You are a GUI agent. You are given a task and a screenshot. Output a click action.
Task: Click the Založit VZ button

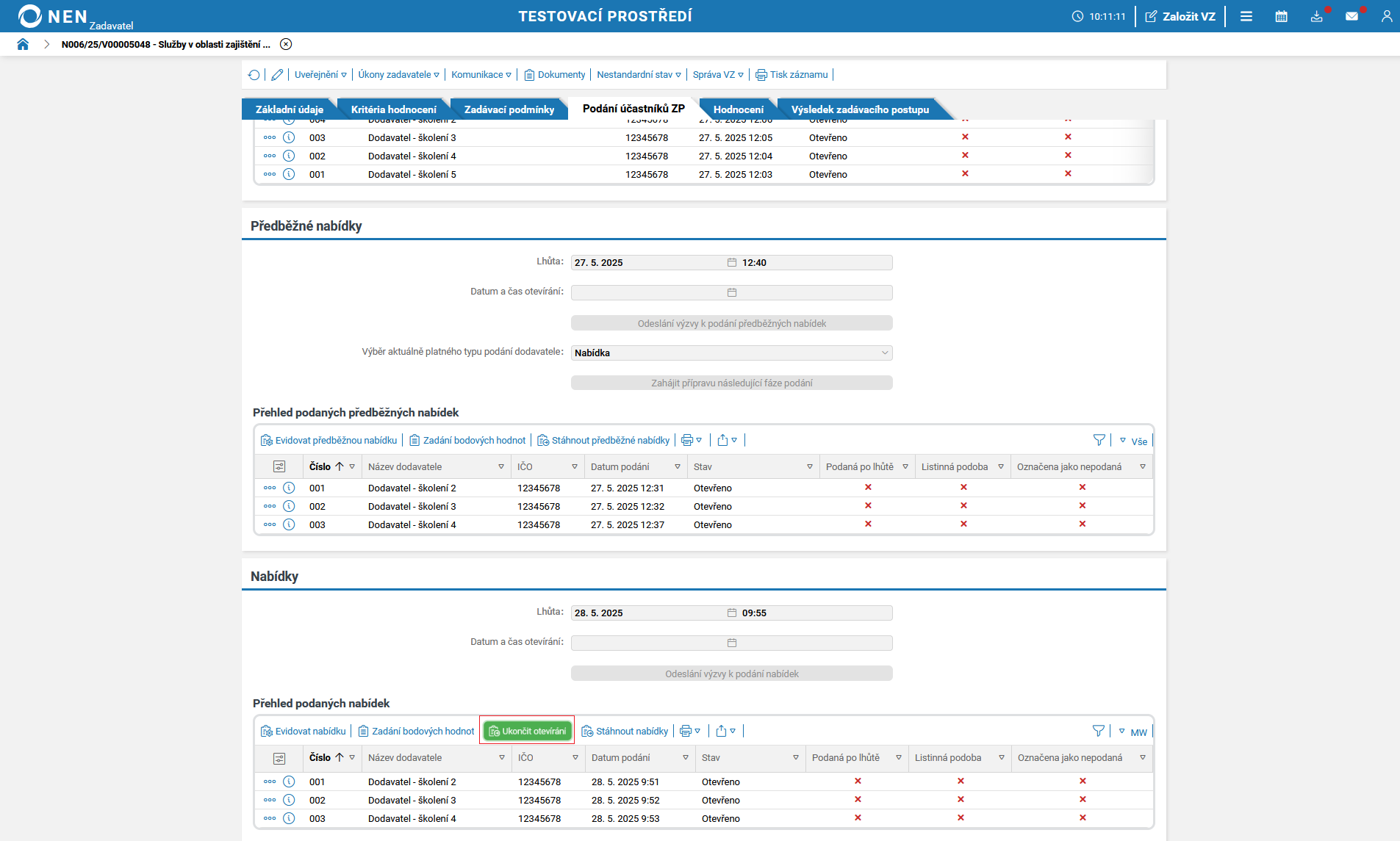pyautogui.click(x=1180, y=16)
